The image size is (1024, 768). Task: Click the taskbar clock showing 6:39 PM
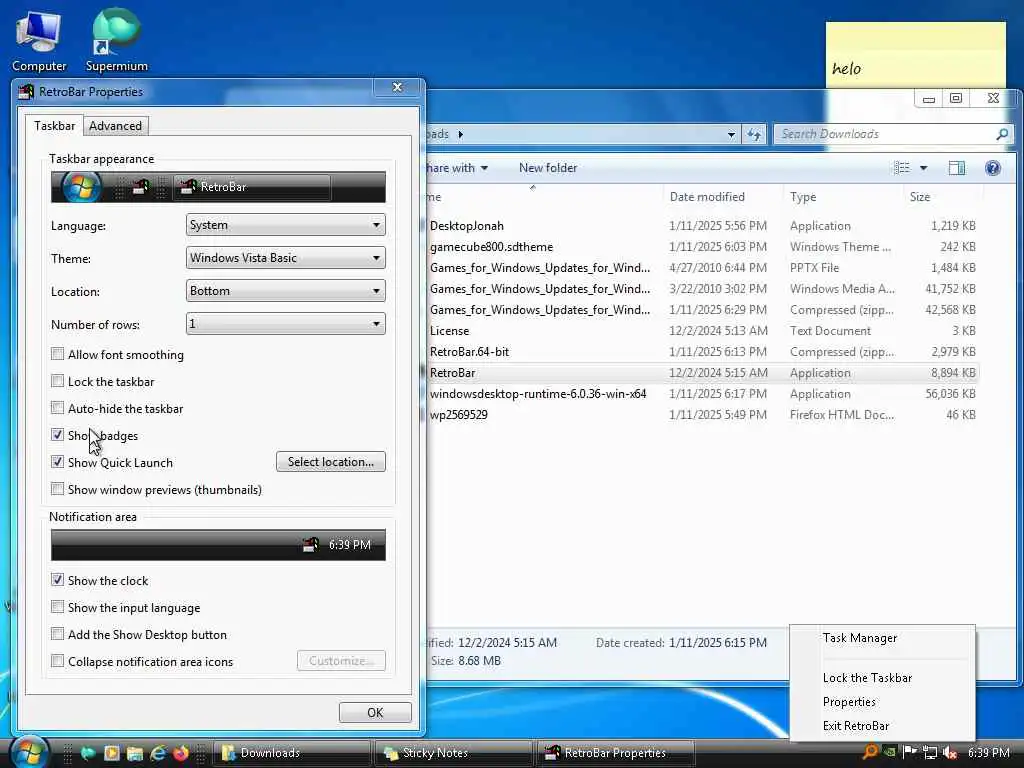coord(989,753)
